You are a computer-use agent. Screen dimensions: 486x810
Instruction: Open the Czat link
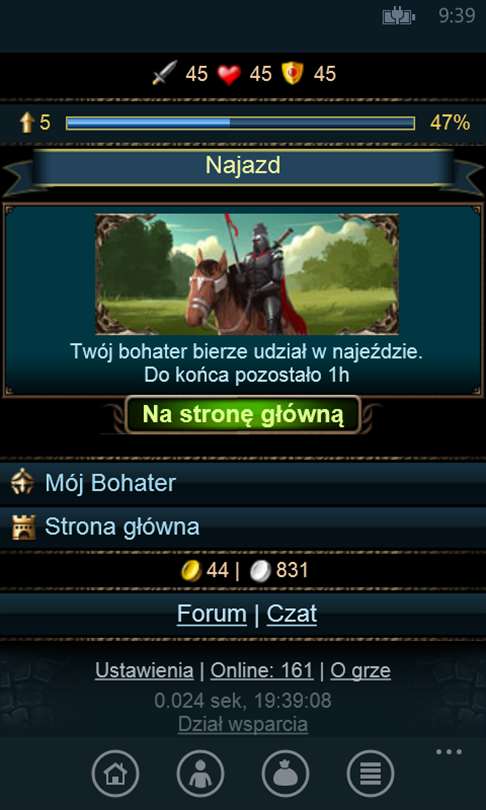point(292,614)
